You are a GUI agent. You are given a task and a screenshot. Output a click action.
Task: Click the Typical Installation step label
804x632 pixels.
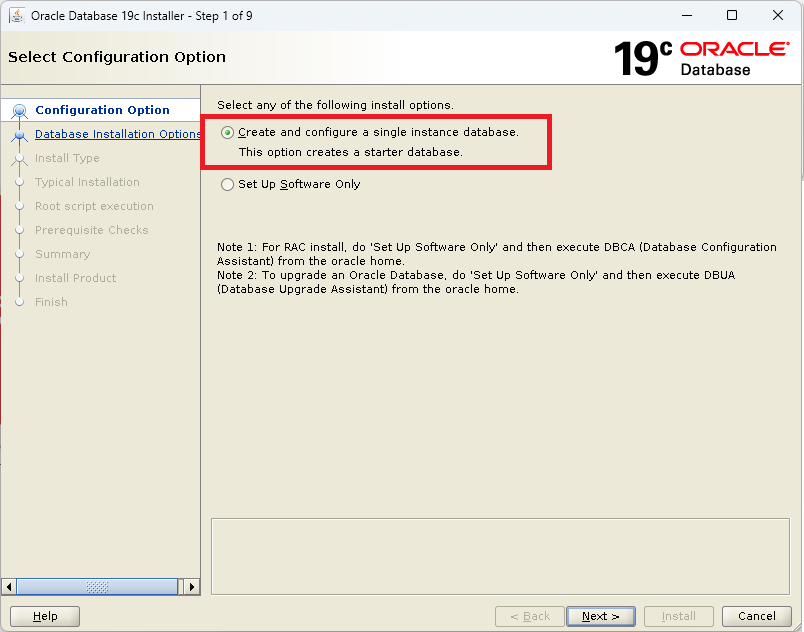tap(87, 182)
